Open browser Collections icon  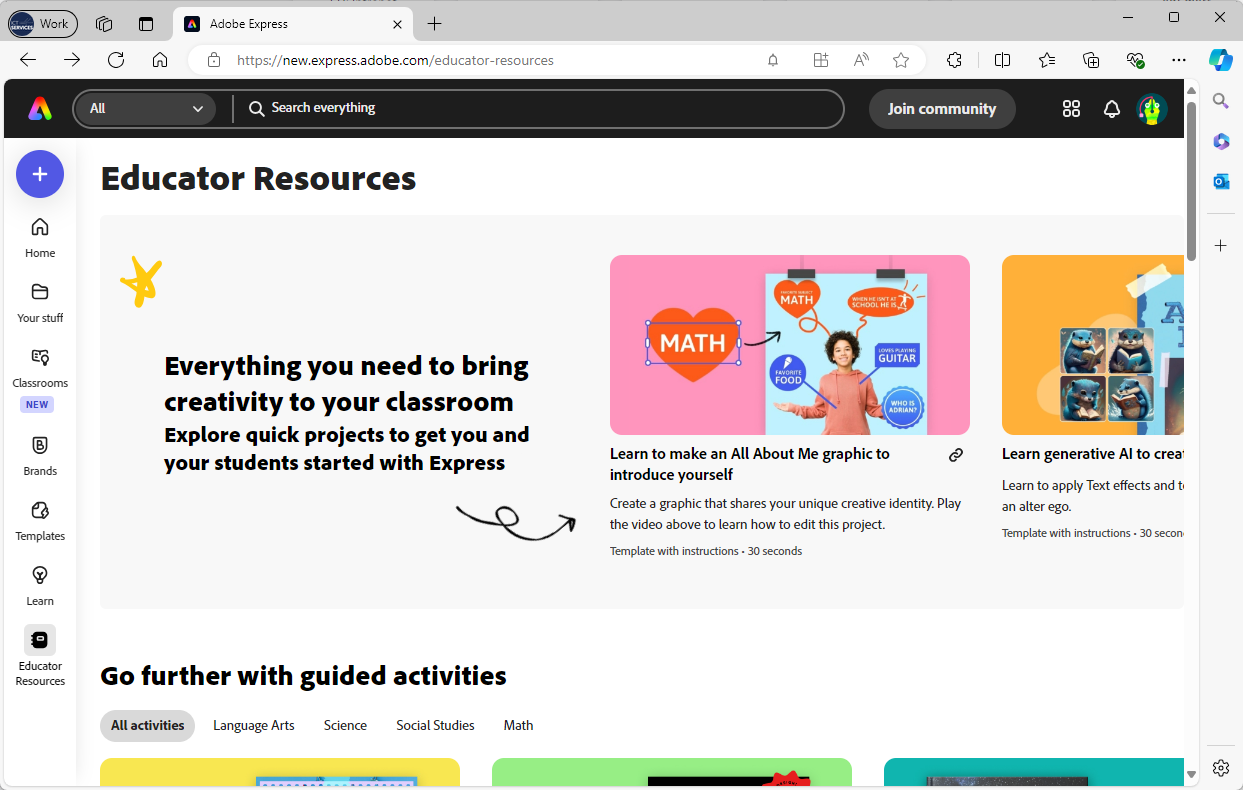click(1091, 60)
